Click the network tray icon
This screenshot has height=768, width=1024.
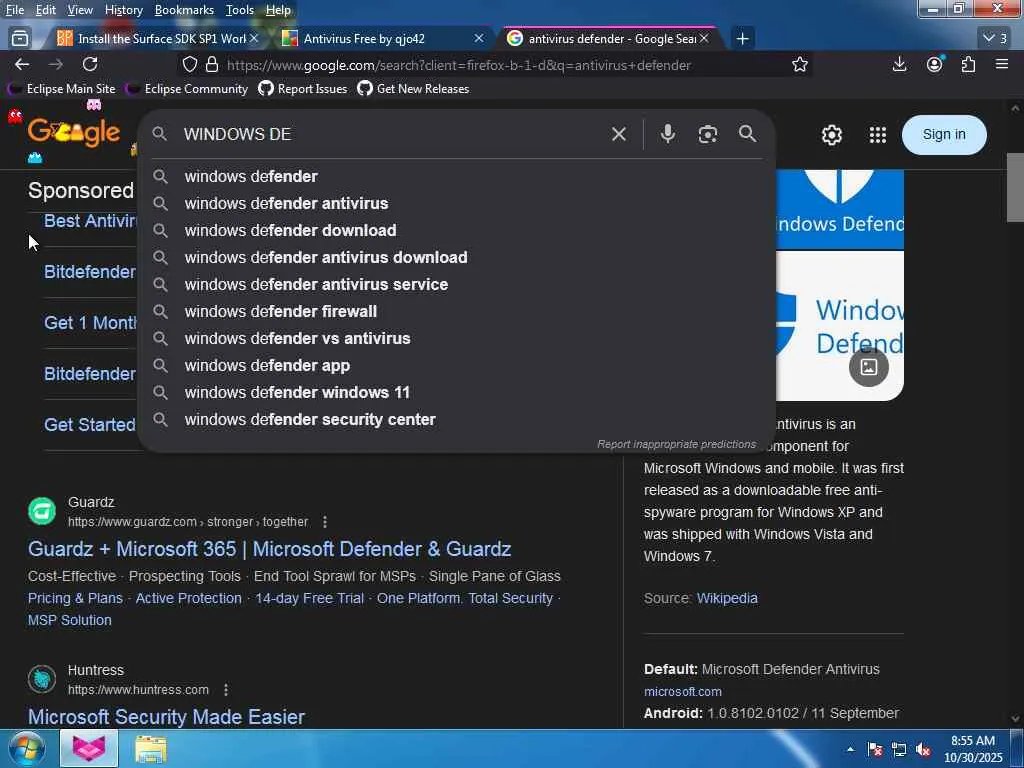[x=899, y=749]
